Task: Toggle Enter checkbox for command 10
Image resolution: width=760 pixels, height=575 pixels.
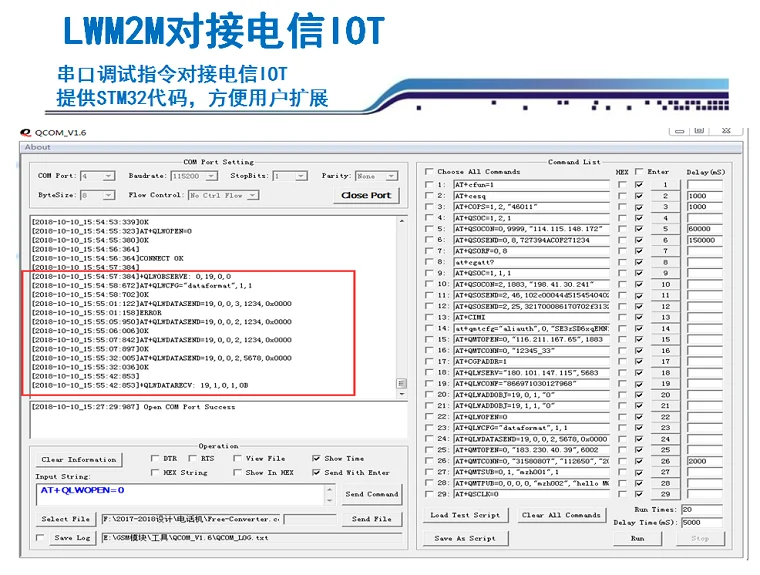Action: pos(639,285)
